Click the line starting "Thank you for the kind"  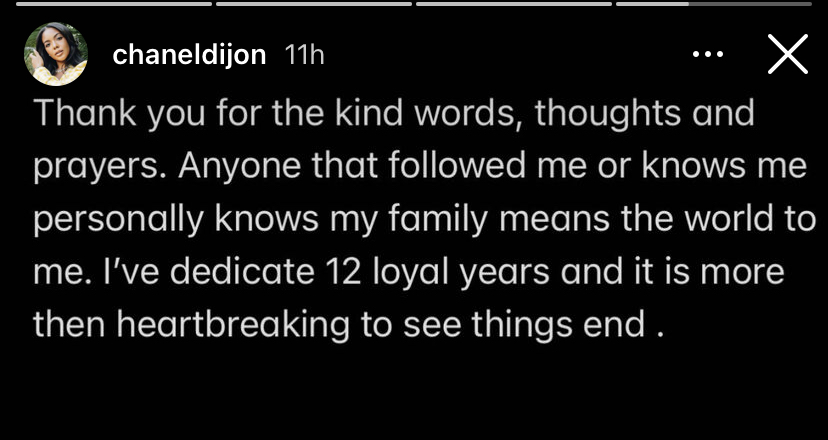pyautogui.click(x=394, y=114)
